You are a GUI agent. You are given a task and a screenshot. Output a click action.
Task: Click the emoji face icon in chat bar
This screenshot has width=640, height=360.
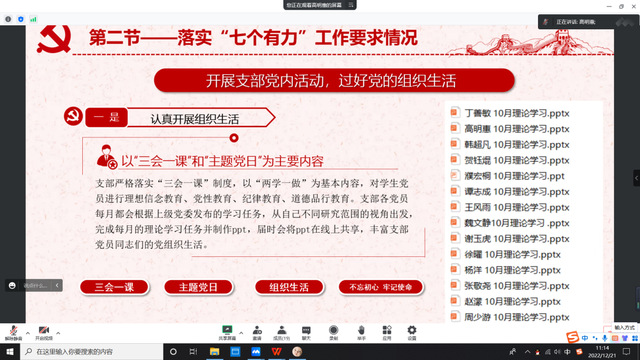pos(12,285)
